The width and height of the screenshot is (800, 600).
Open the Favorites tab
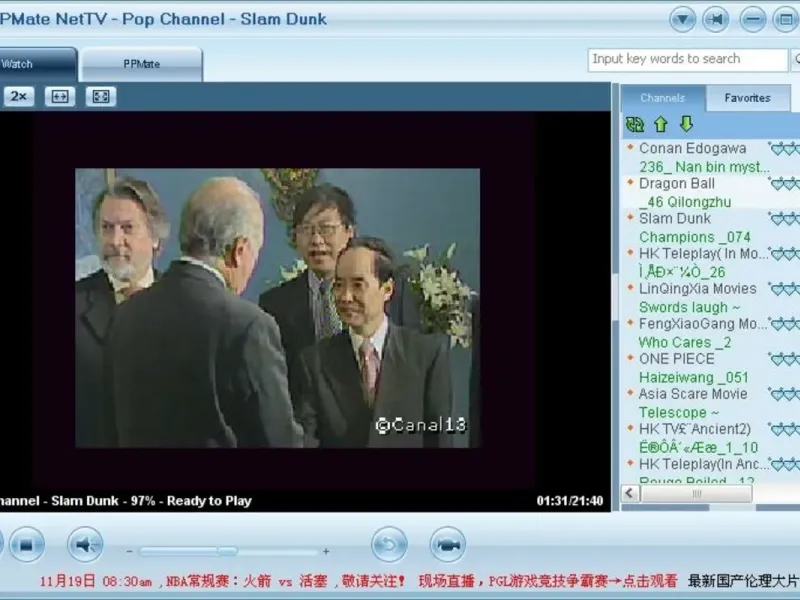747,98
